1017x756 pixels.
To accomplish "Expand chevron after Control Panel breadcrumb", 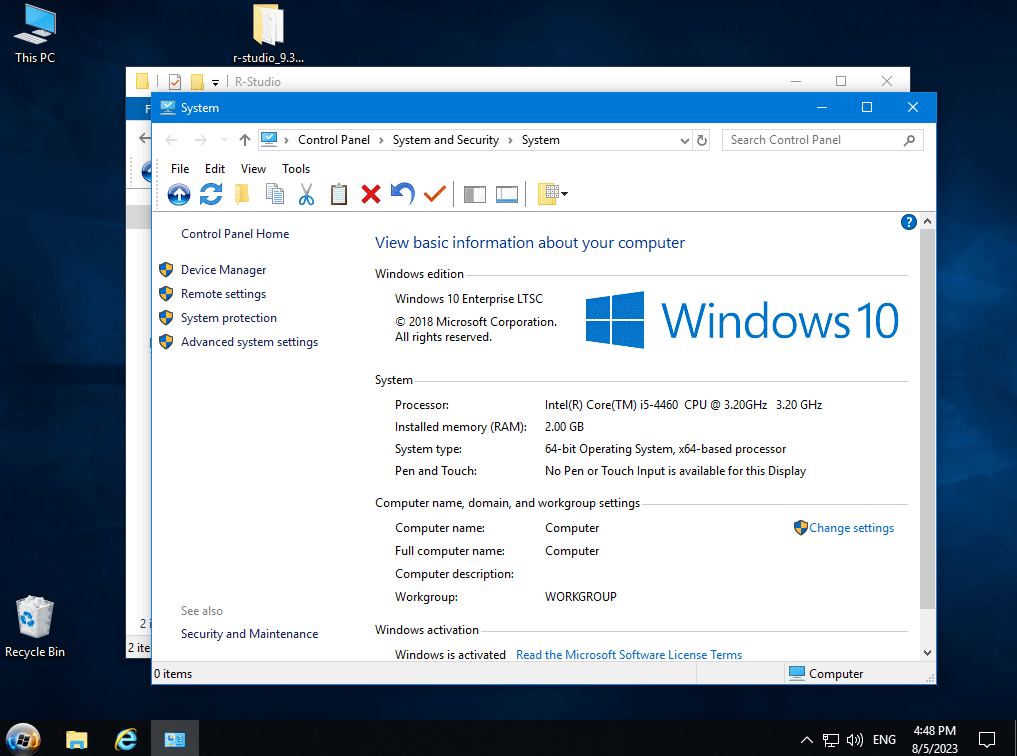I will (381, 141).
